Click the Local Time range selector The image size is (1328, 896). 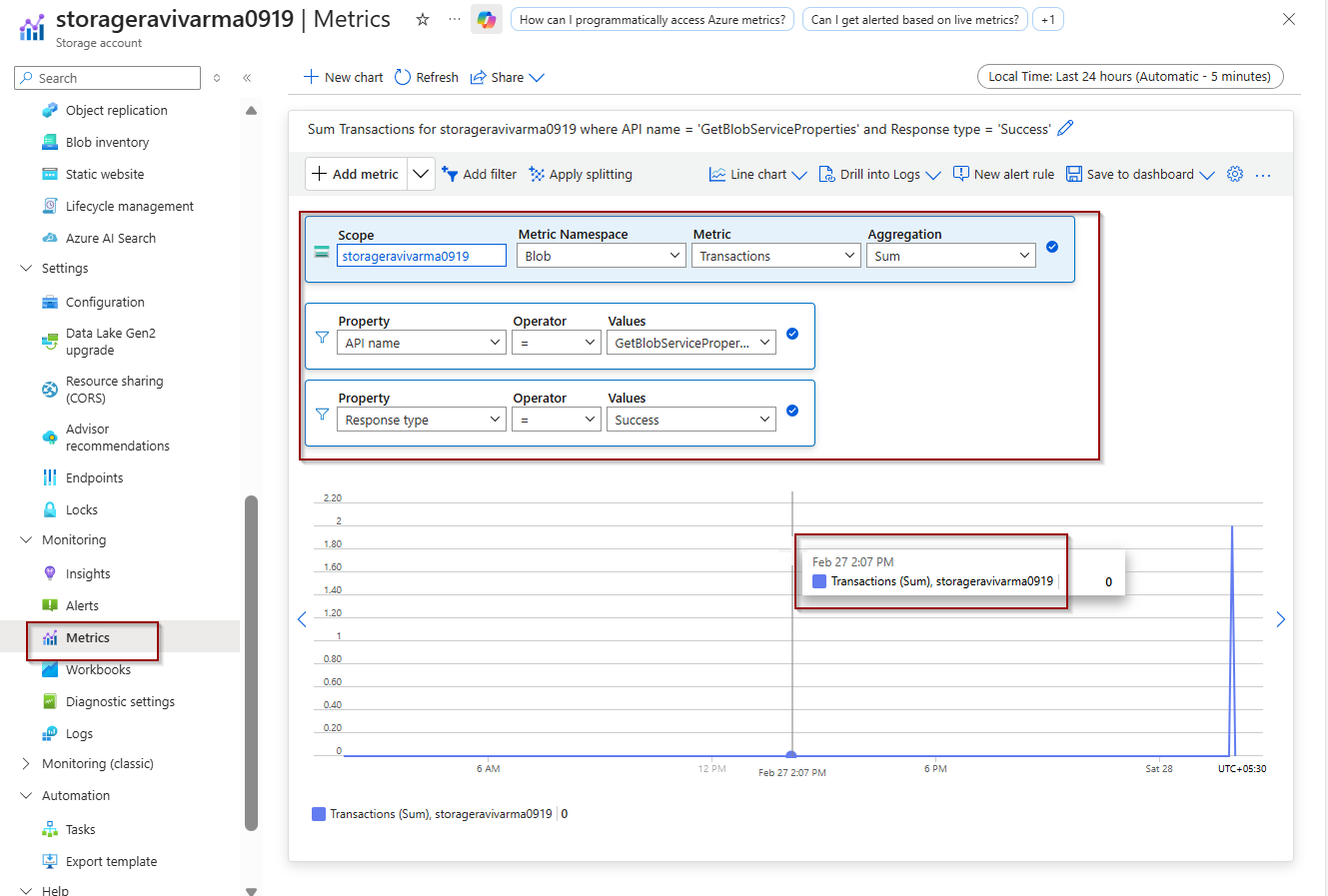coord(1130,76)
